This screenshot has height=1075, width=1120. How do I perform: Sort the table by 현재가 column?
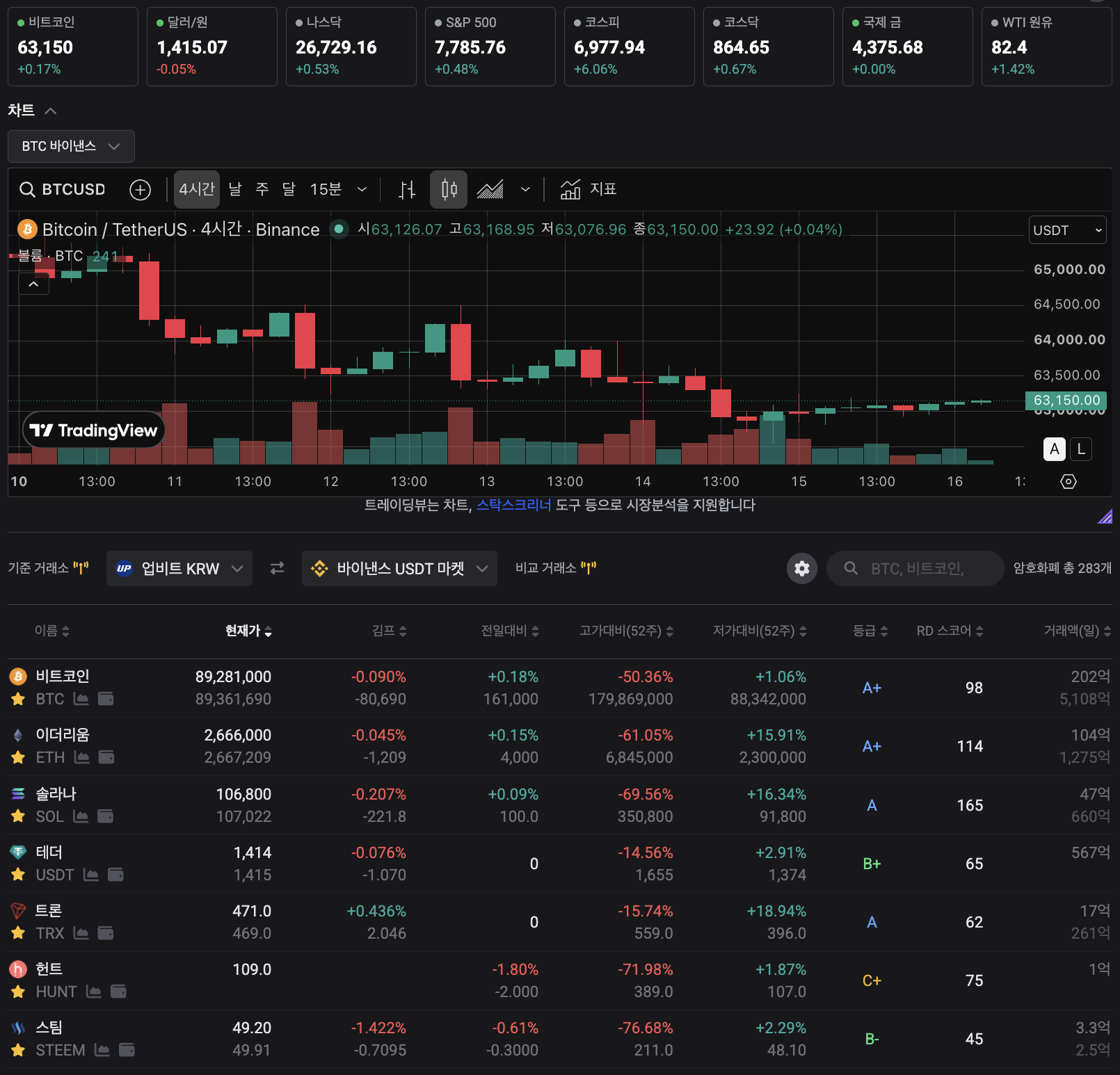click(248, 631)
